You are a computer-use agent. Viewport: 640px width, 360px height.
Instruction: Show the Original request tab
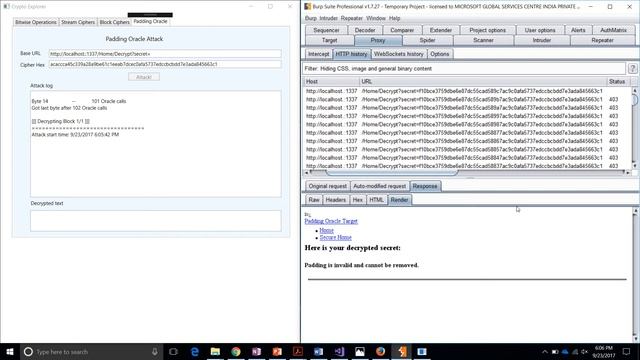(x=327, y=186)
